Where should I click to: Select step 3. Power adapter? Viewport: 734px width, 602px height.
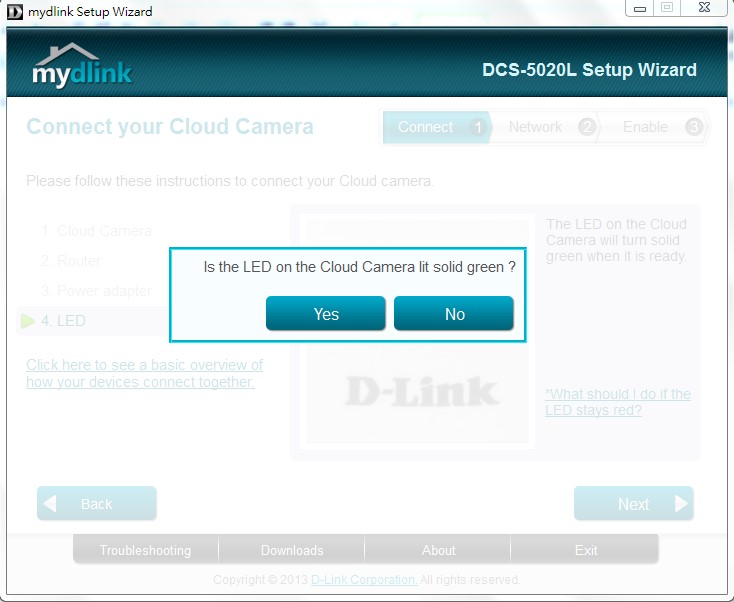(96, 291)
